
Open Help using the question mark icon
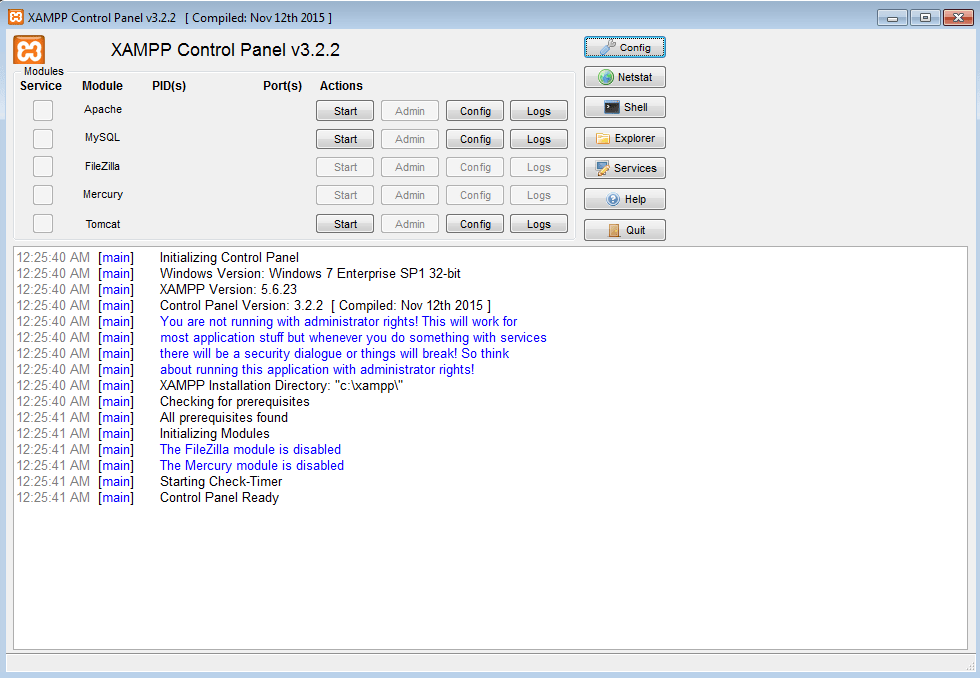(624, 198)
